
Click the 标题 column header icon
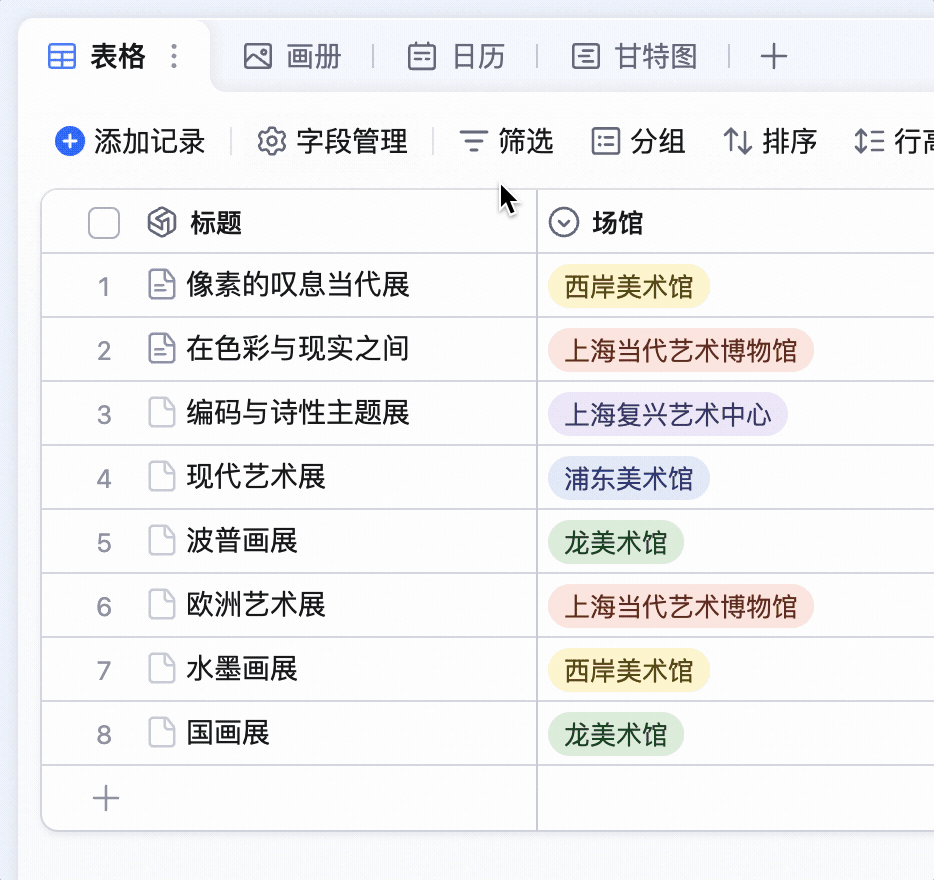pyautogui.click(x=162, y=223)
